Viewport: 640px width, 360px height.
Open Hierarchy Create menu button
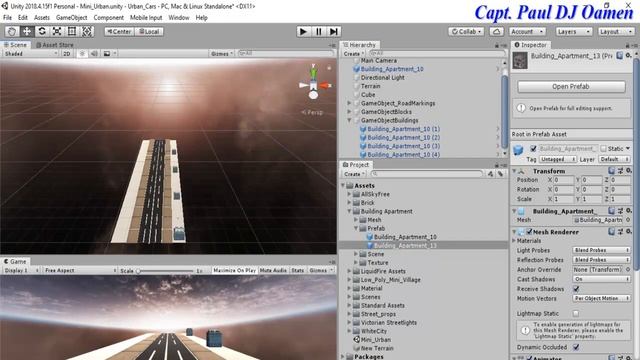click(353, 54)
